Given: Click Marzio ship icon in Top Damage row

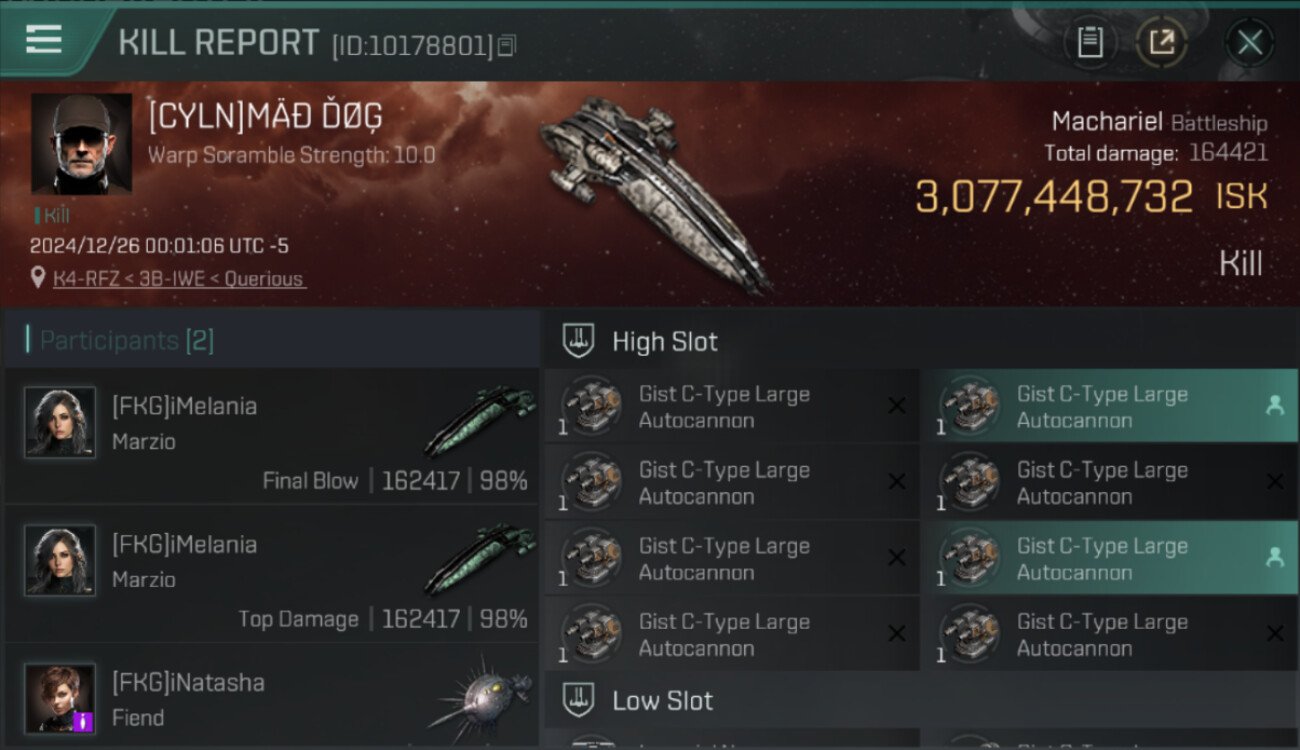Looking at the screenshot, I should coord(480,562).
